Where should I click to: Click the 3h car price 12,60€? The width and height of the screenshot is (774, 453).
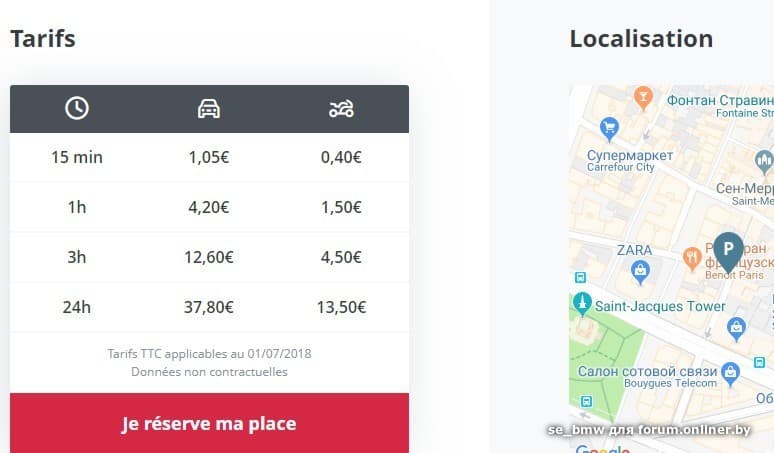click(209, 257)
